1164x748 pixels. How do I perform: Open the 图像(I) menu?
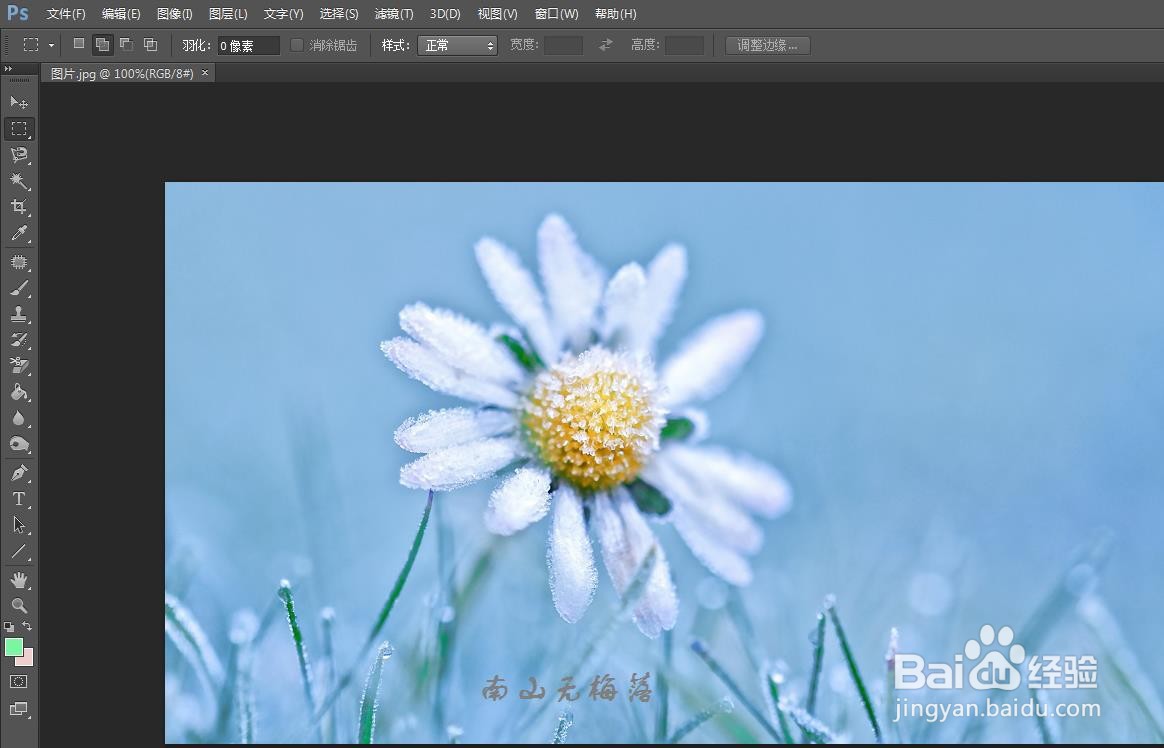point(174,13)
